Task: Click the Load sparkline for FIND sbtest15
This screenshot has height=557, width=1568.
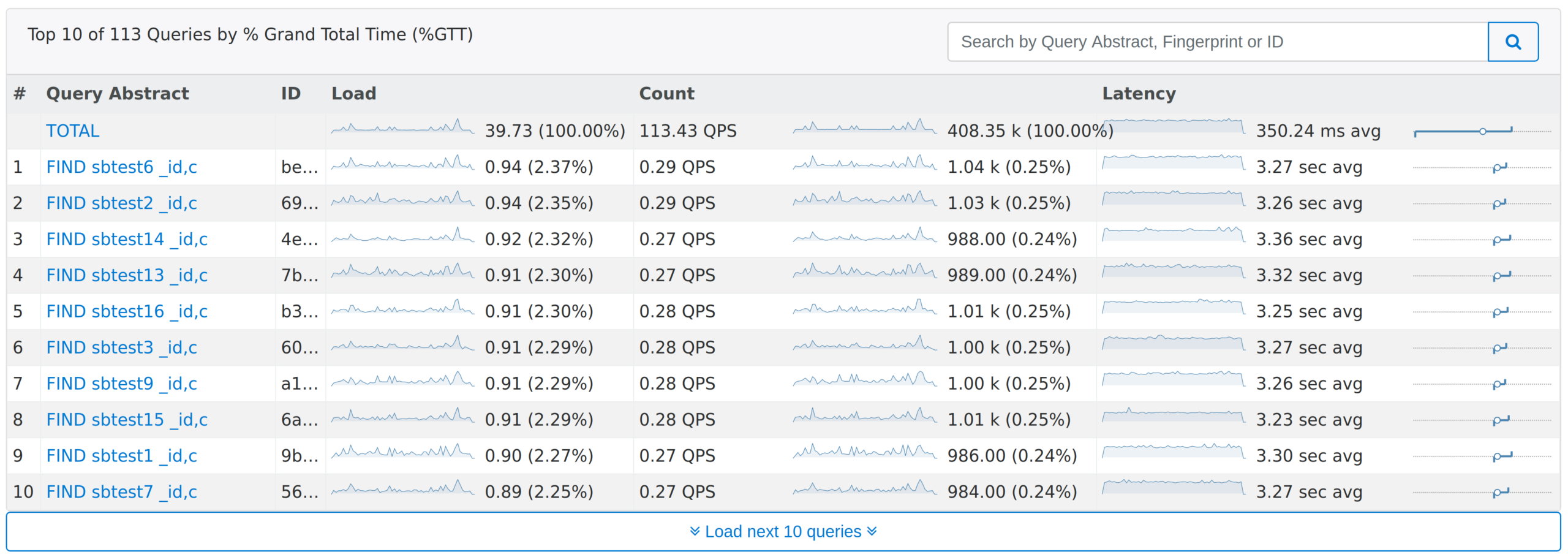Action: point(401,419)
